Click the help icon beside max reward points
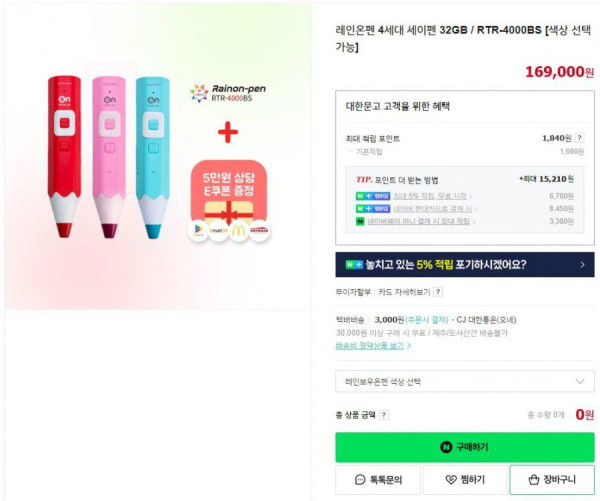The width and height of the screenshot is (600, 501). point(579,138)
